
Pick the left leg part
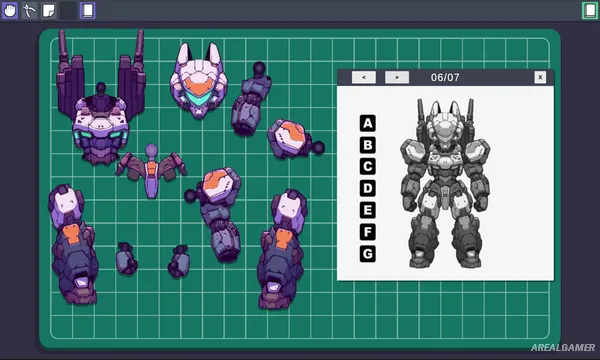point(73,245)
